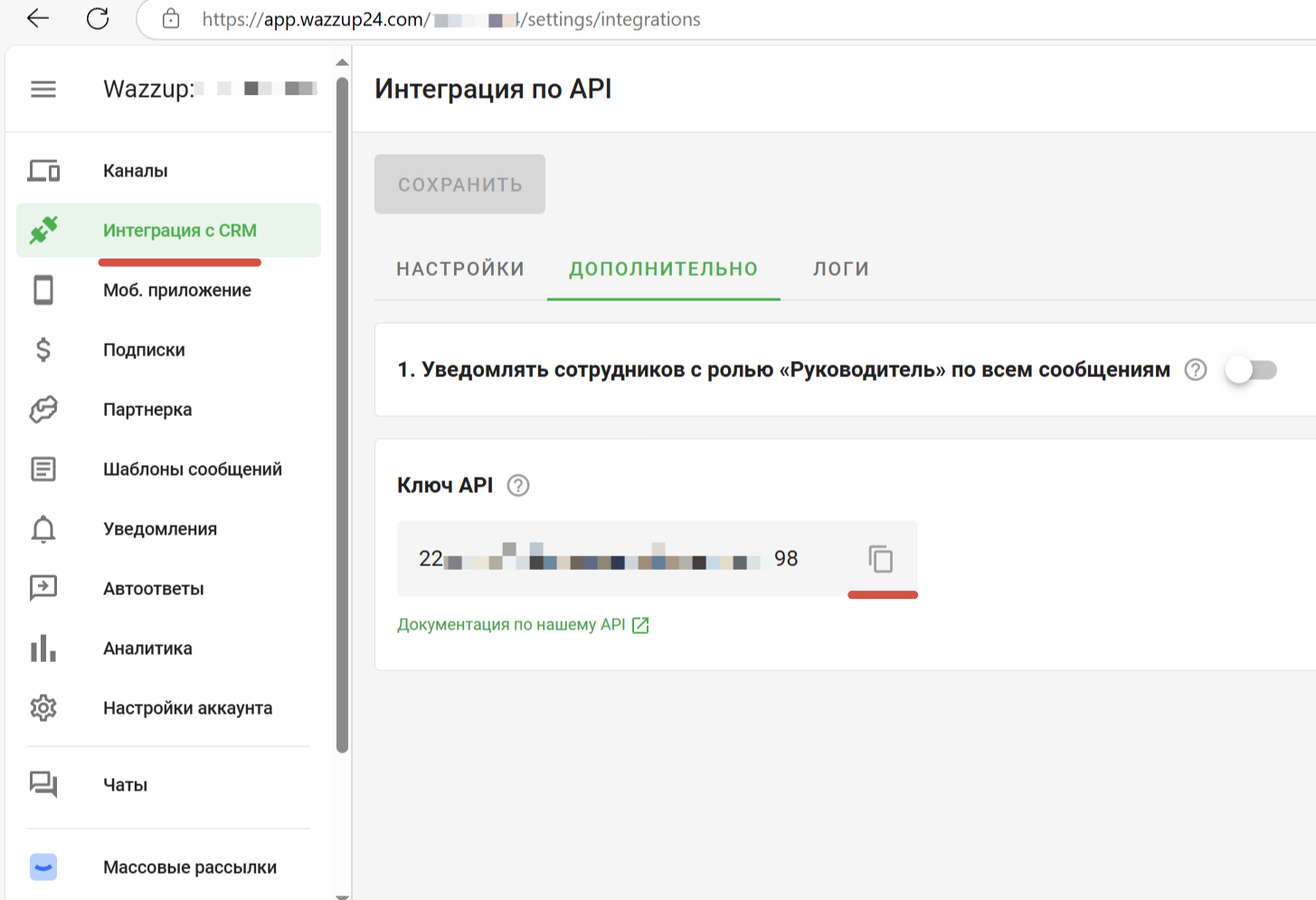This screenshot has width=1316, height=900.
Task: Click the Массовые рассылки blue icon
Action: pos(43,867)
